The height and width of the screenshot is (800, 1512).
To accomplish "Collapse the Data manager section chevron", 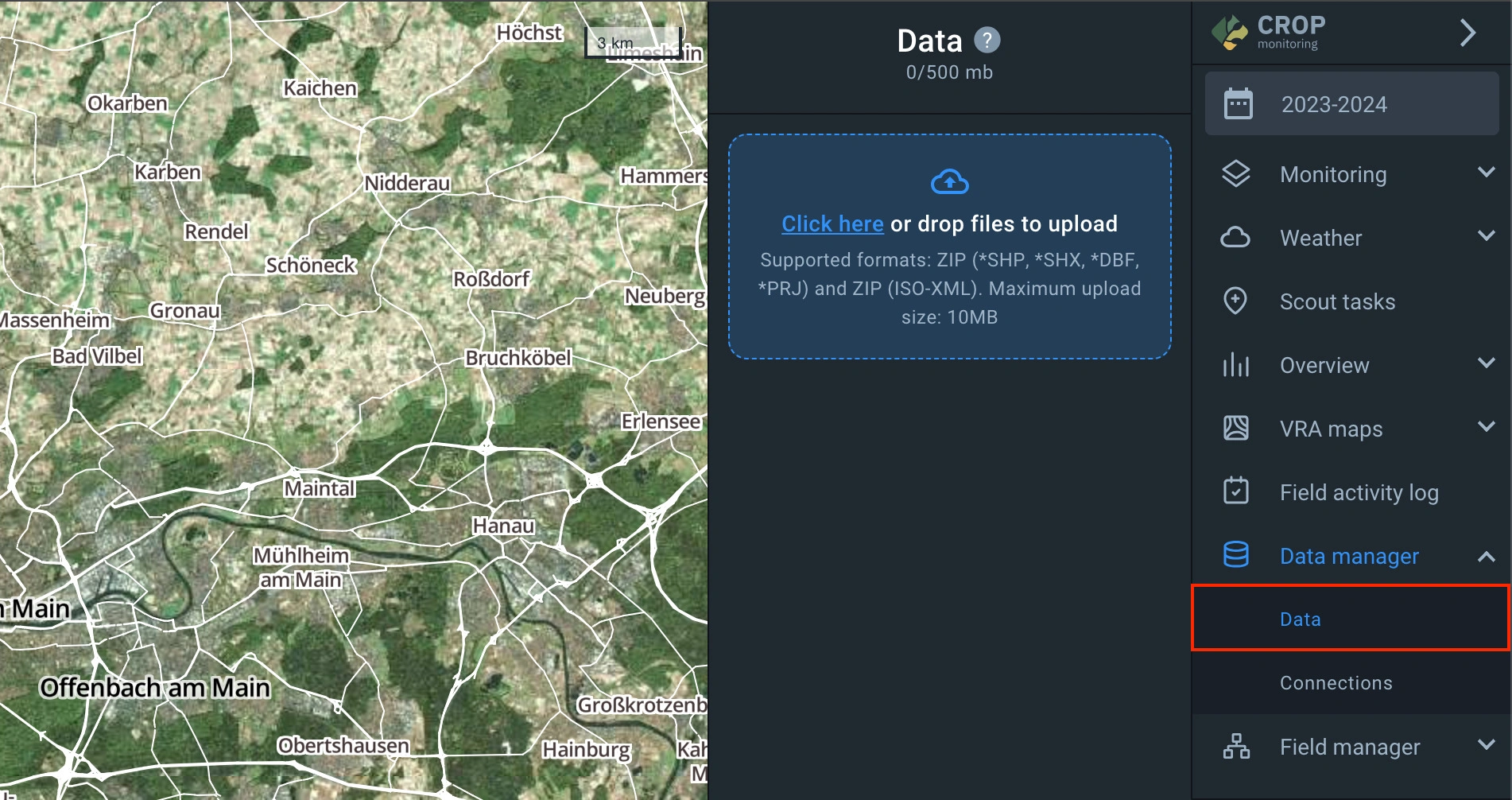I will [x=1486, y=557].
